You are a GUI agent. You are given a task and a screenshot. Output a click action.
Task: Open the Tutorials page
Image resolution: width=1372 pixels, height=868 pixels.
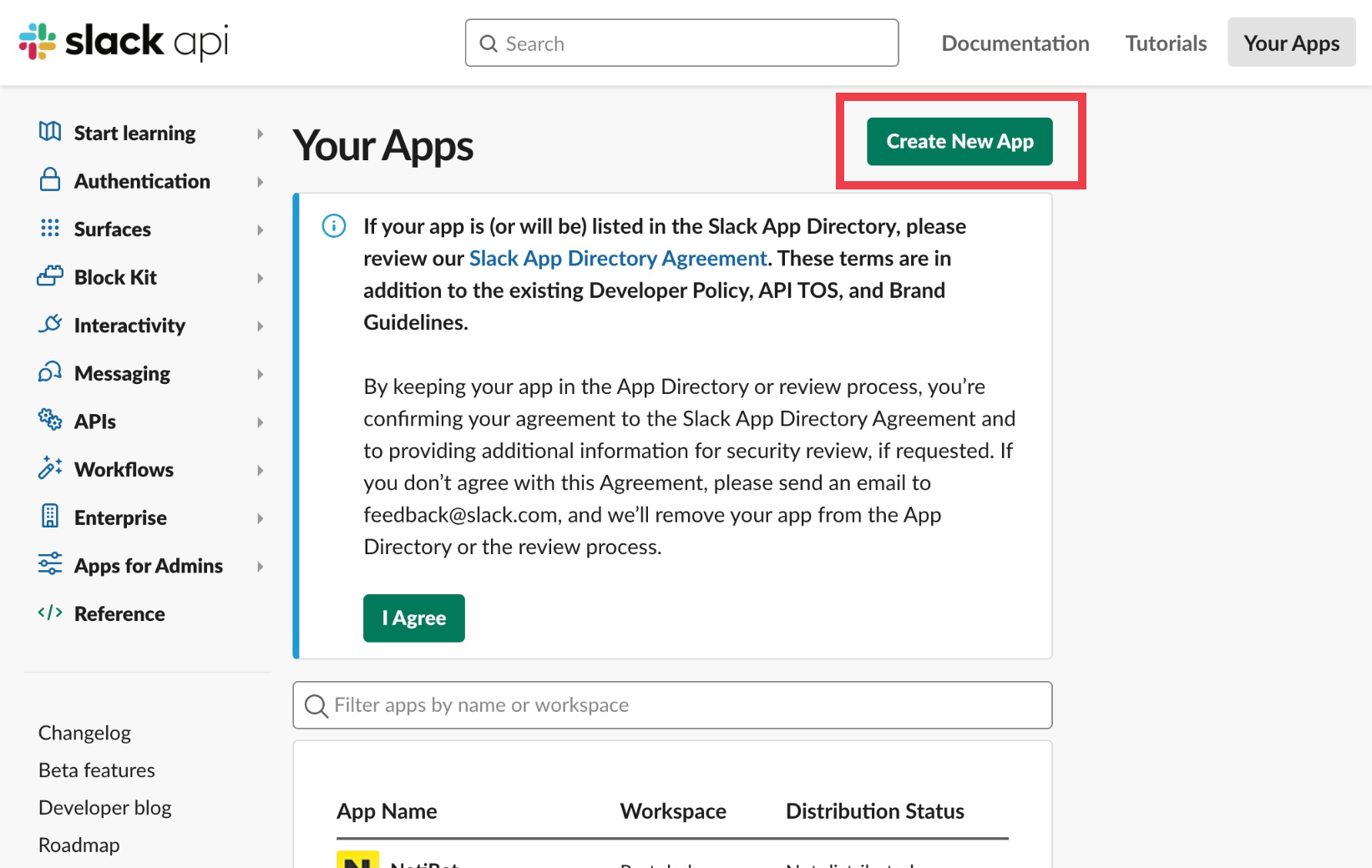pyautogui.click(x=1166, y=43)
